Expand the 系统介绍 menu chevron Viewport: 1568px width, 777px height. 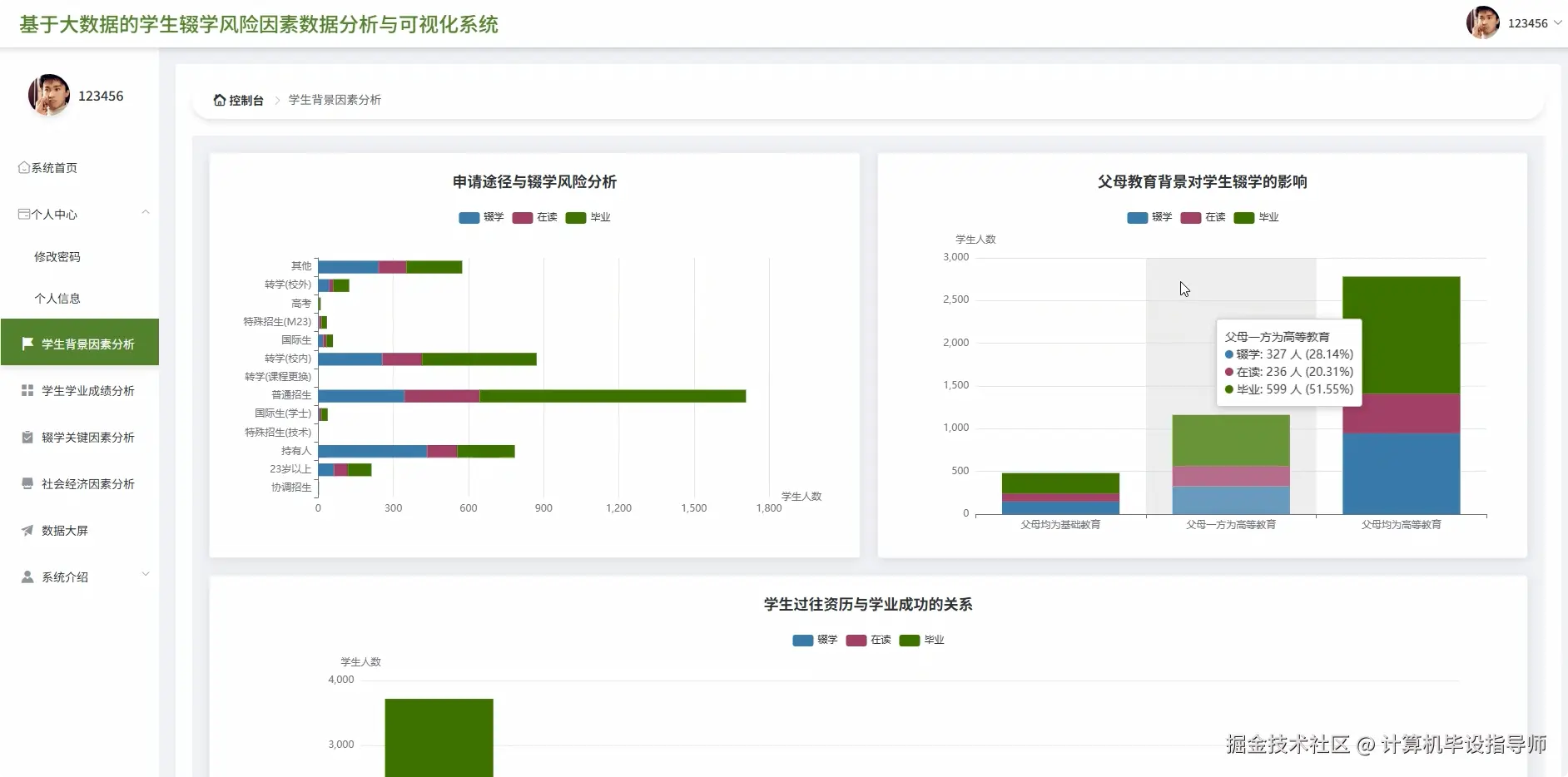pyautogui.click(x=146, y=575)
